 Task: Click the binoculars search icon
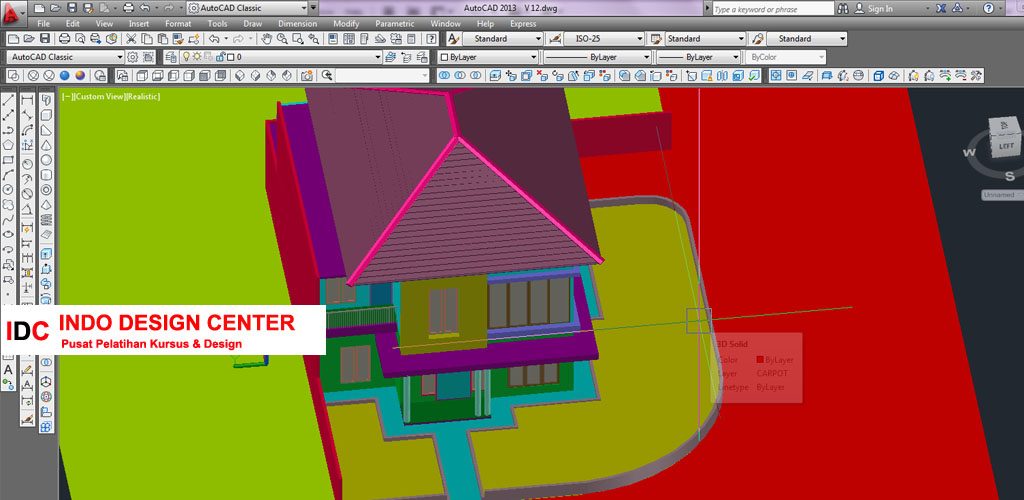(x=843, y=8)
